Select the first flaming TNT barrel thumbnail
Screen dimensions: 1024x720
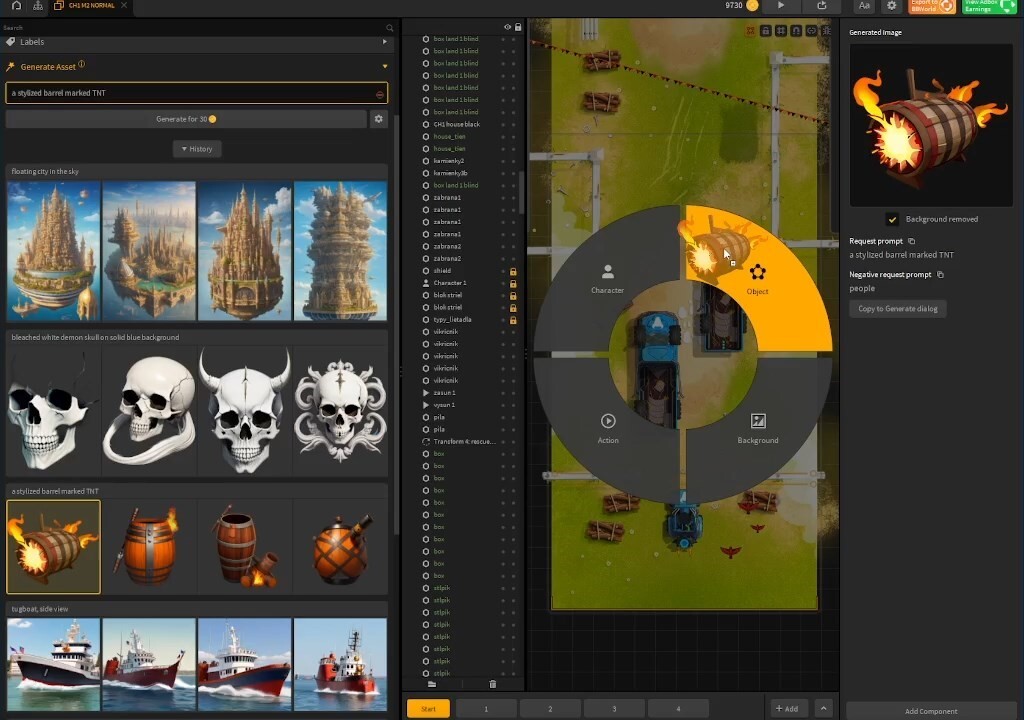coord(54,547)
